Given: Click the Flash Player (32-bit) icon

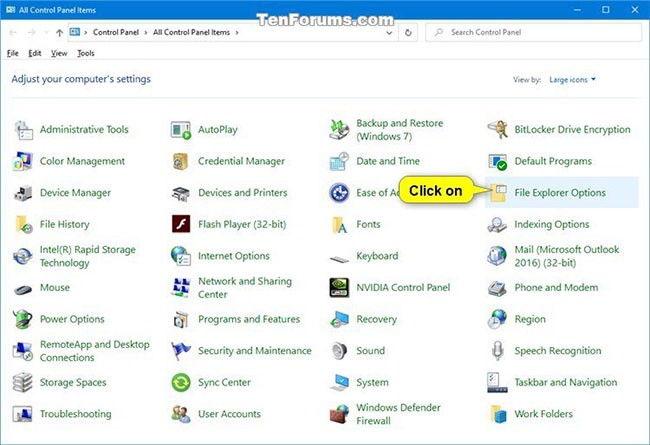Looking at the screenshot, I should pyautogui.click(x=181, y=224).
